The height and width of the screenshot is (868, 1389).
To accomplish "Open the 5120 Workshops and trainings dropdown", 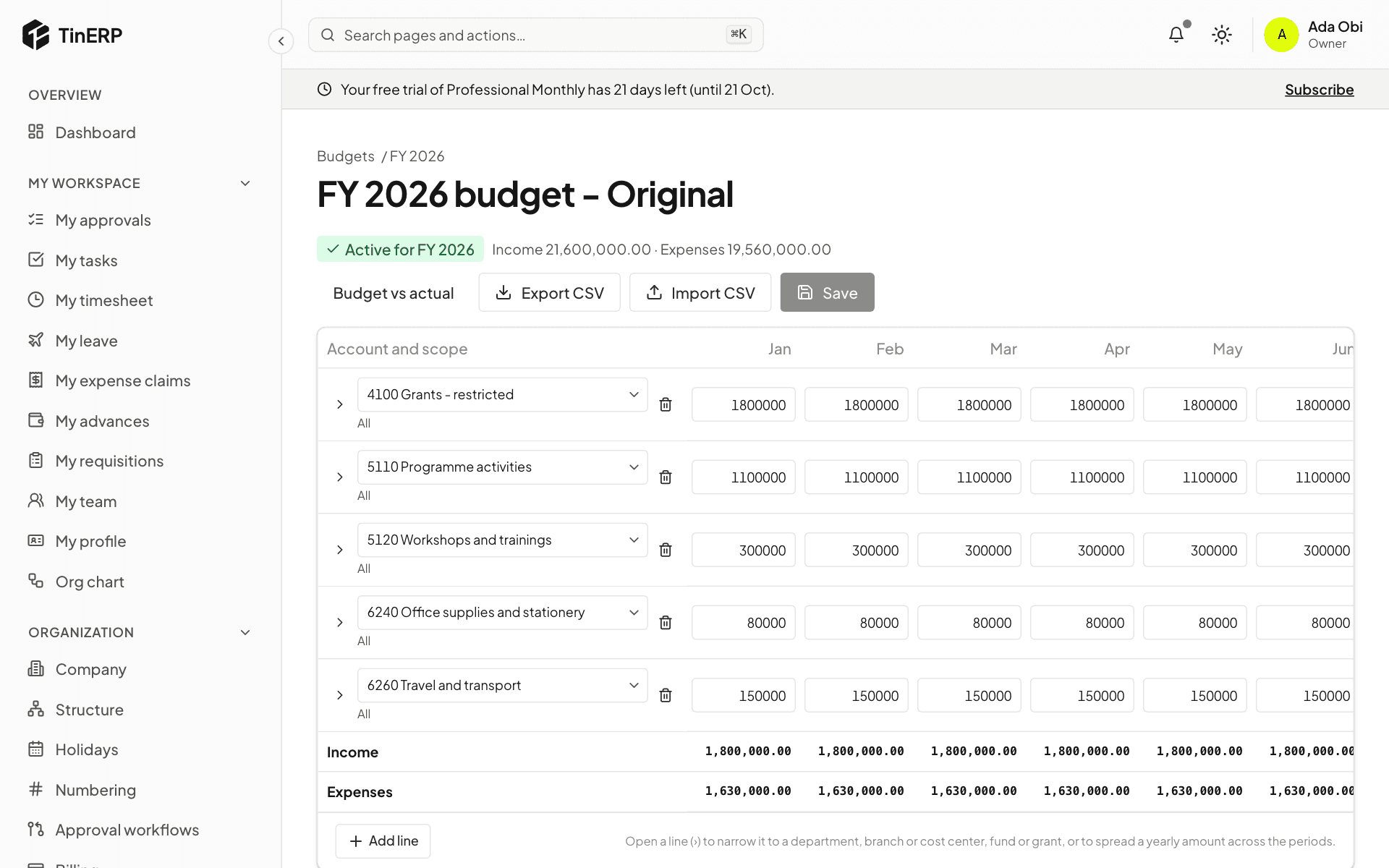I will [x=502, y=540].
